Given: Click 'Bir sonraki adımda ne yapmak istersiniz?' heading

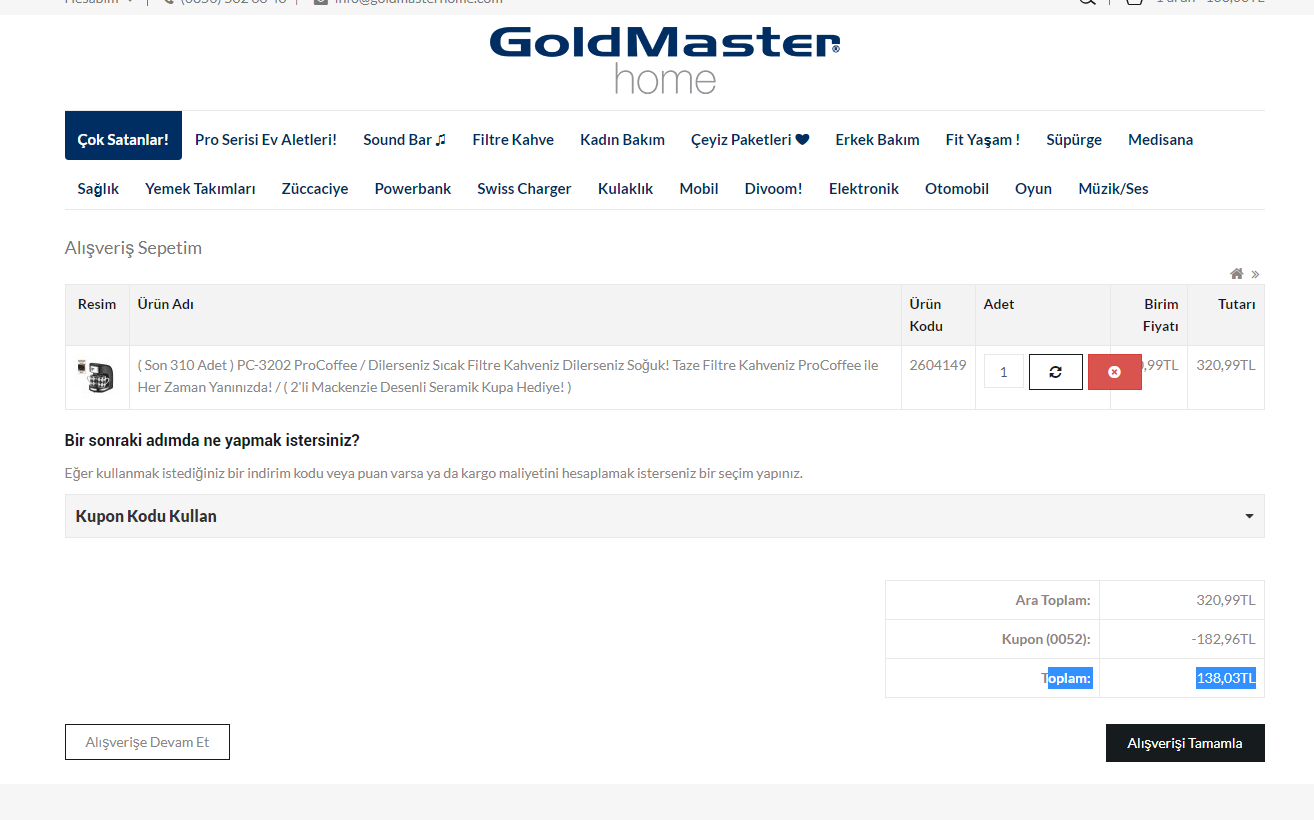Looking at the screenshot, I should coord(212,440).
